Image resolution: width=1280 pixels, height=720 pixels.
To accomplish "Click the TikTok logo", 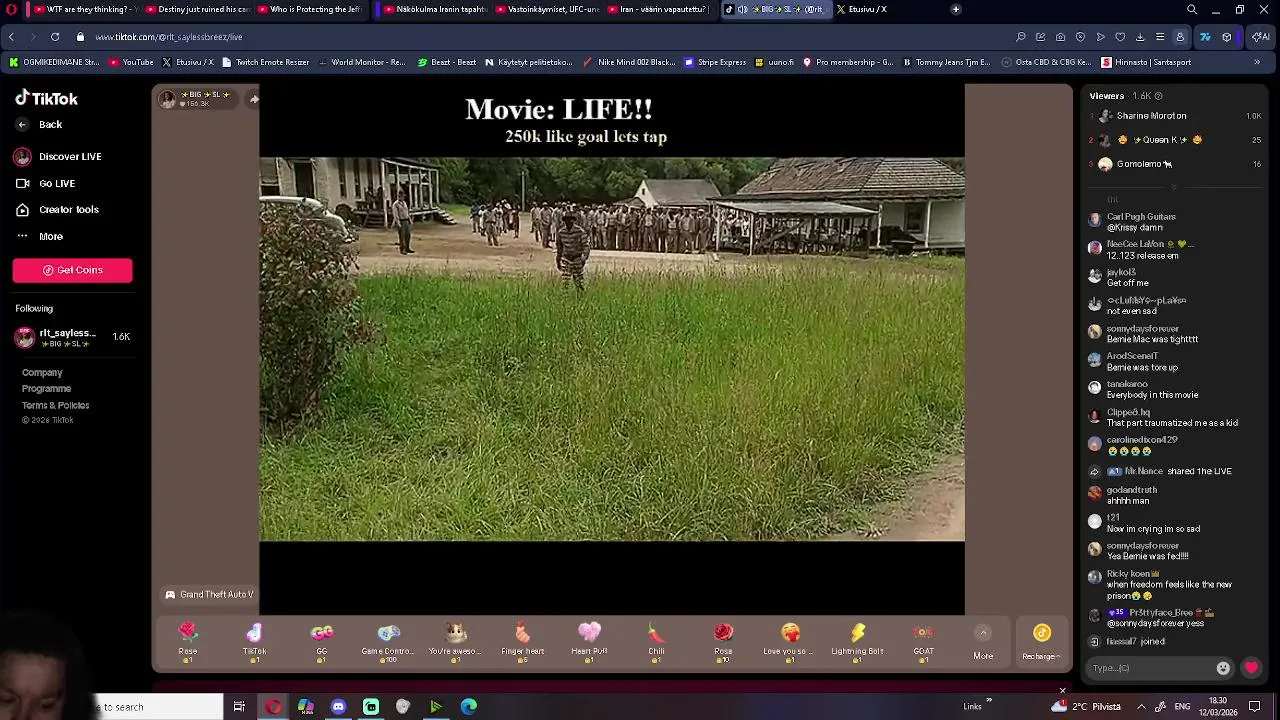I will point(46,98).
